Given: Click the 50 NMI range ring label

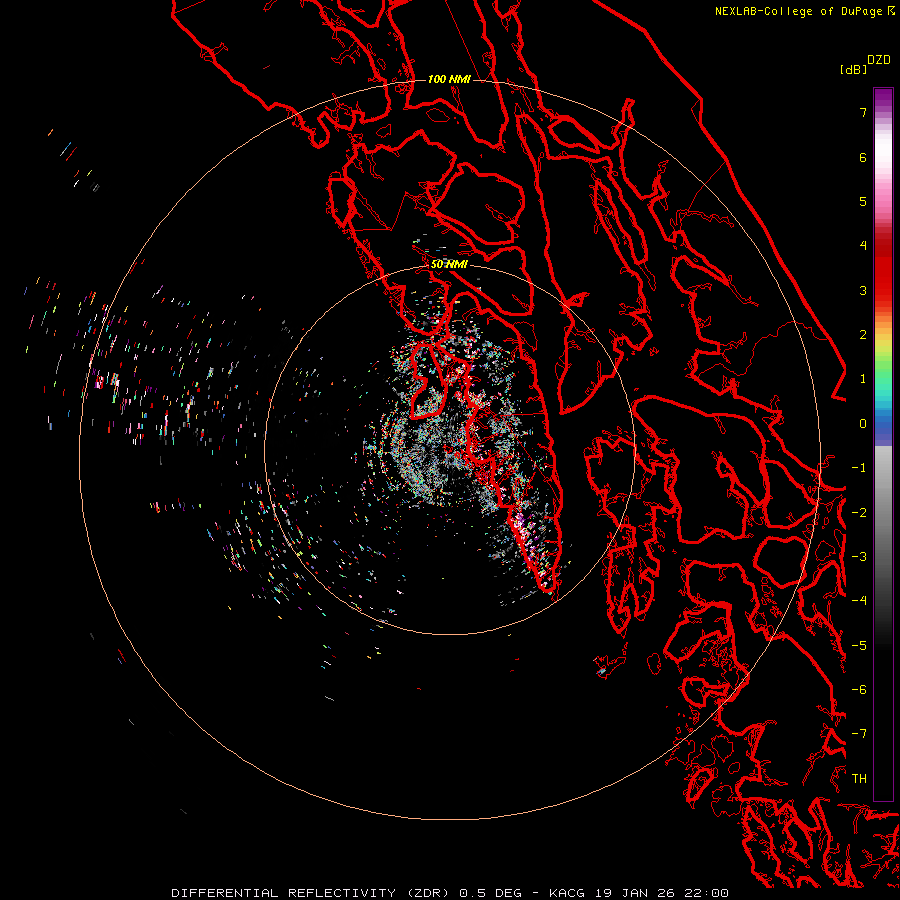Looking at the screenshot, I should [449, 264].
